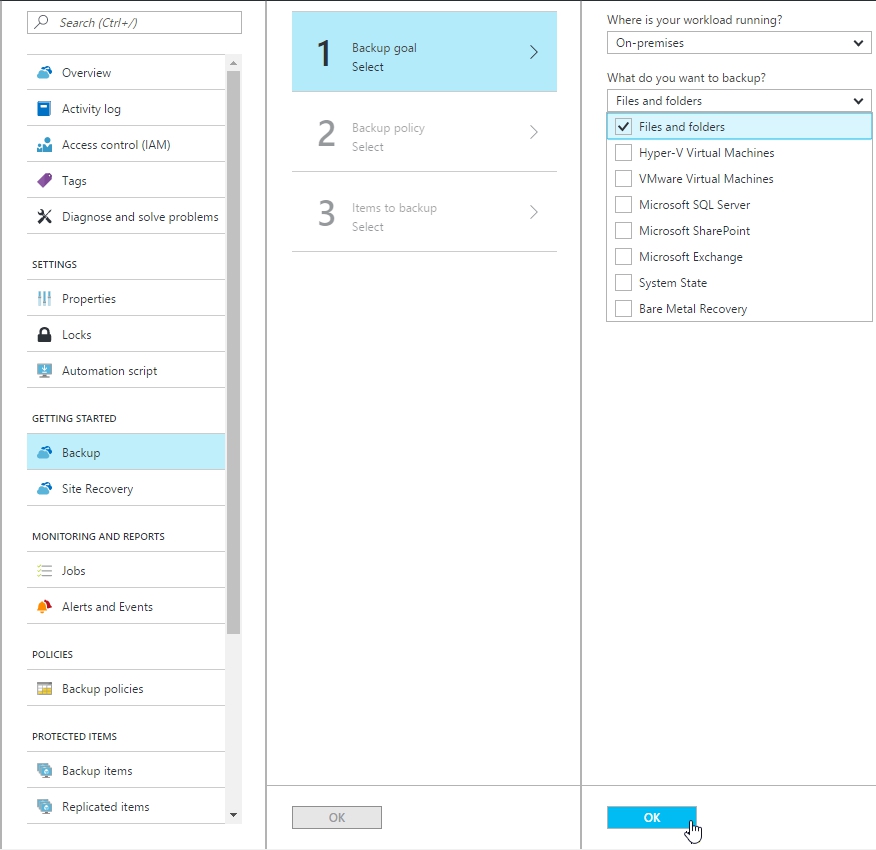Tick the Bare Metal Recovery checkbox
Screen dimensions: 876x850
point(623,309)
